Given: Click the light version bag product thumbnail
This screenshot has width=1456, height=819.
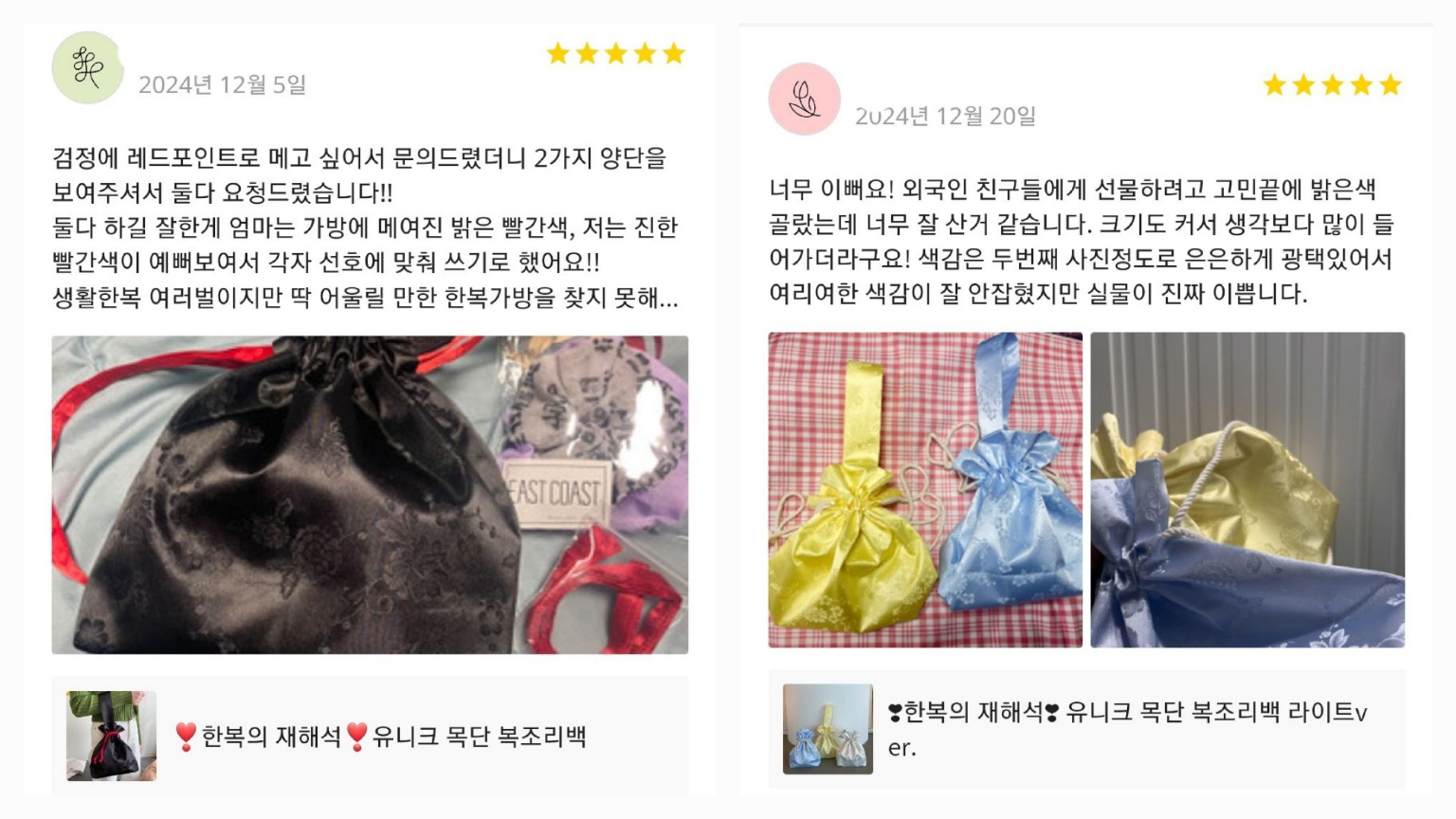Looking at the screenshot, I should pyautogui.click(x=828, y=729).
